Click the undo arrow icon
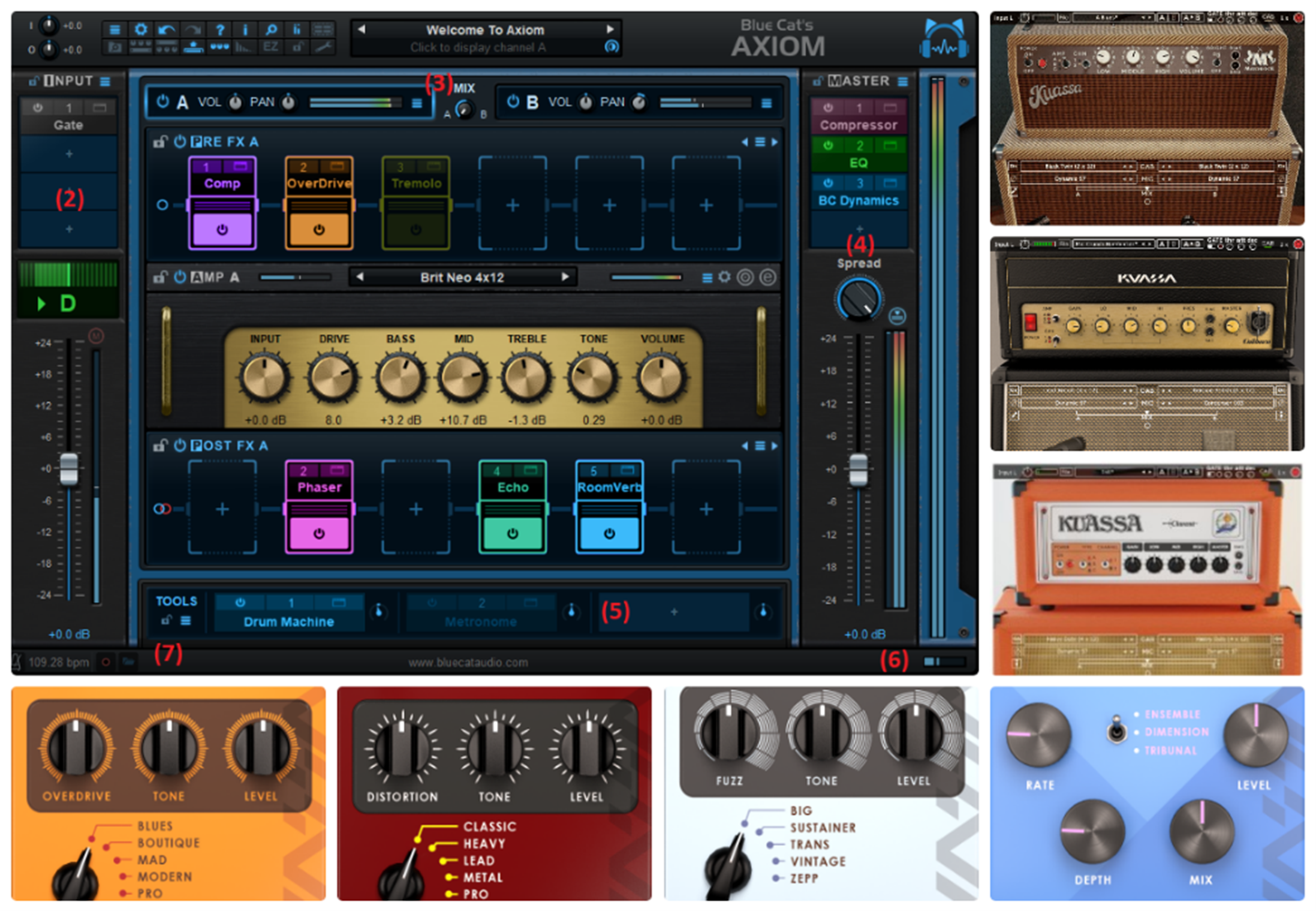 click(x=167, y=29)
